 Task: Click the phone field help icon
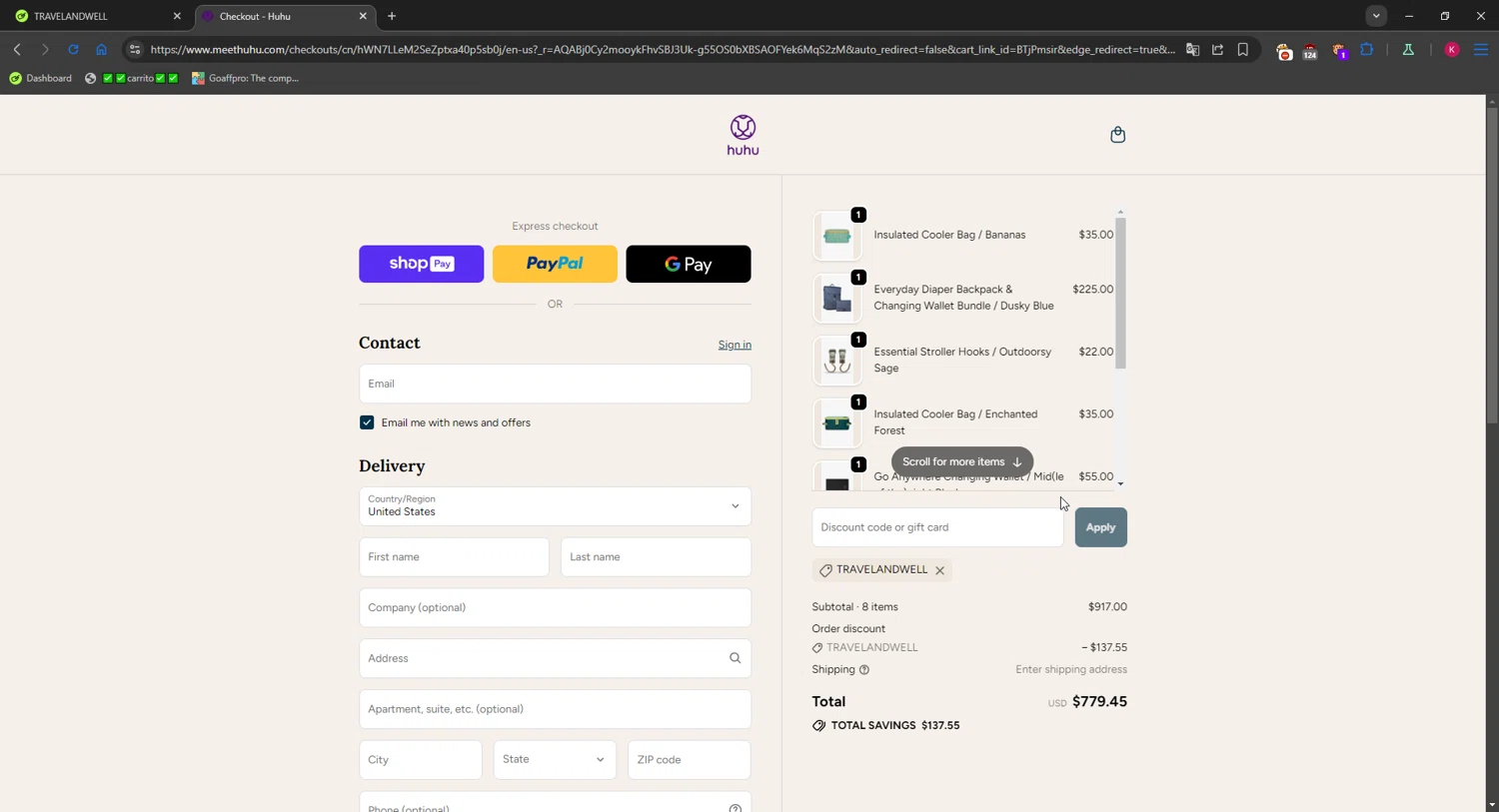click(735, 807)
